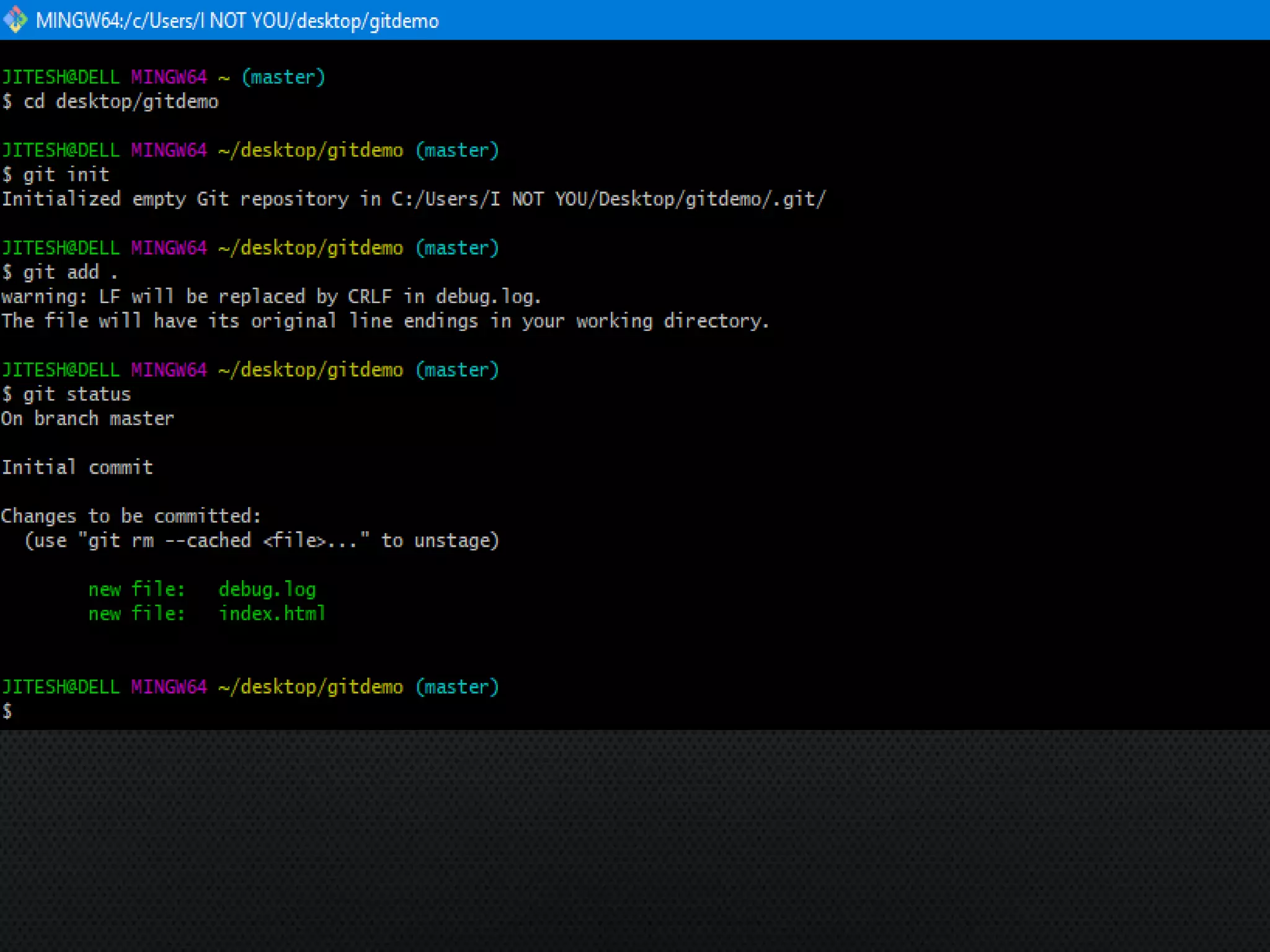Click the green 'index.html' filename
Screen dimensions: 1270x952
click(272, 613)
